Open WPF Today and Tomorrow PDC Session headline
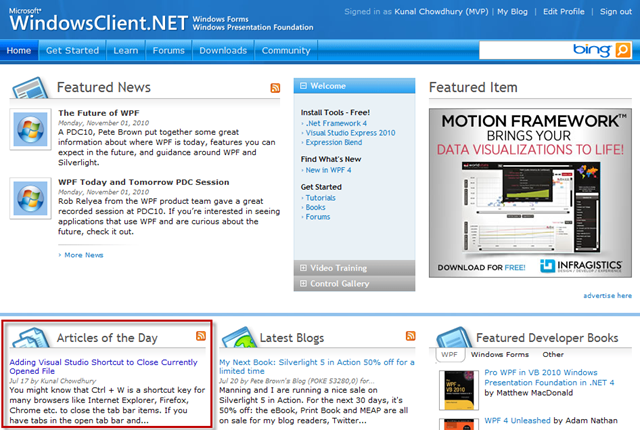 [x=144, y=182]
